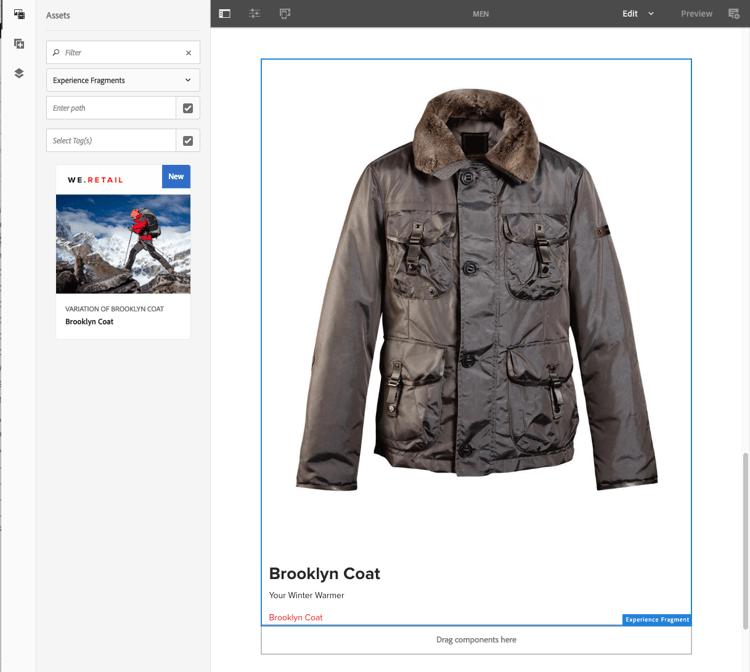The image size is (750, 672).
Task: Open Page Information sliders icon
Action: coord(254,14)
